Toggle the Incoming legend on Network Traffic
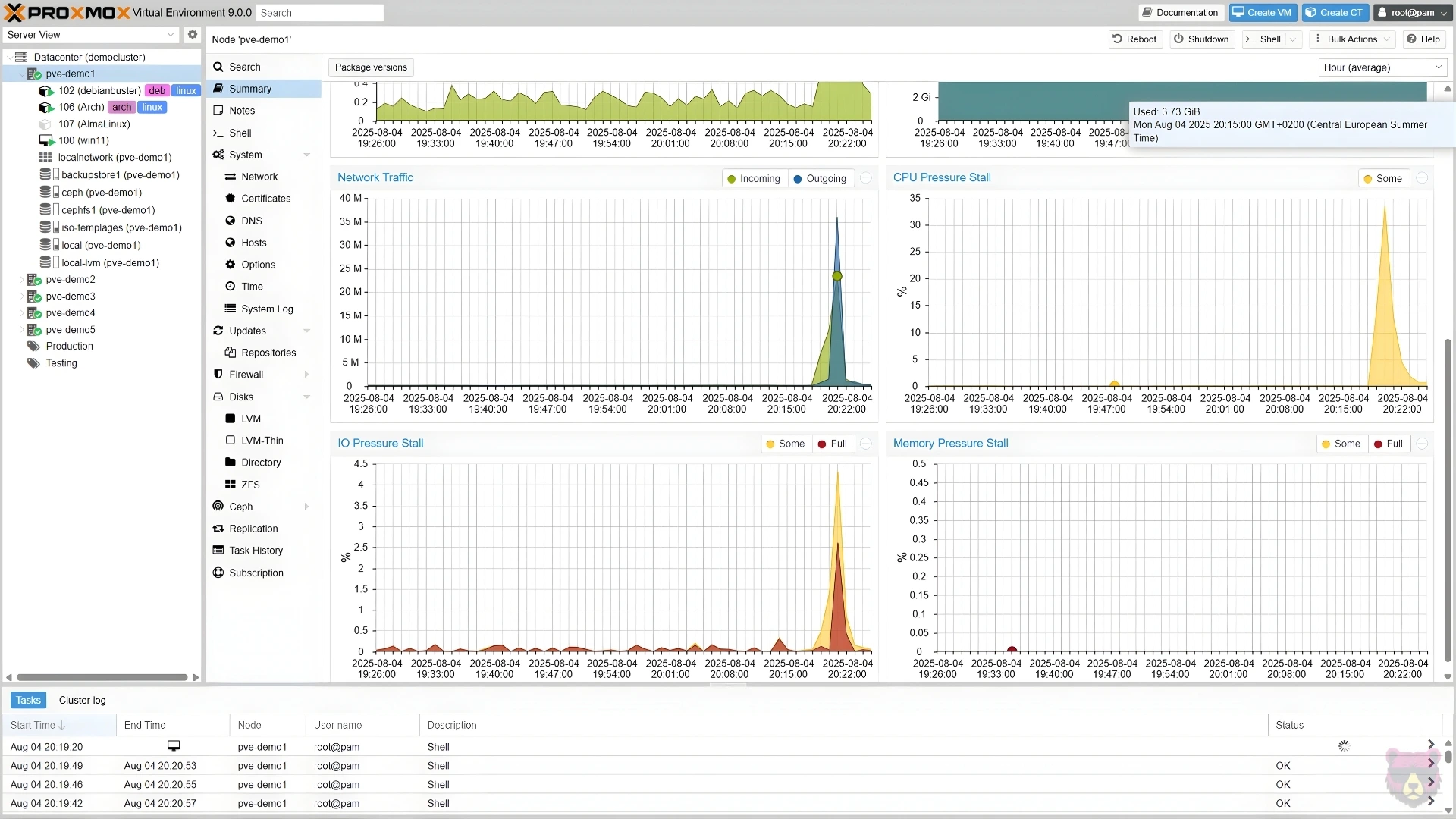The height and width of the screenshot is (819, 1456). tap(753, 178)
